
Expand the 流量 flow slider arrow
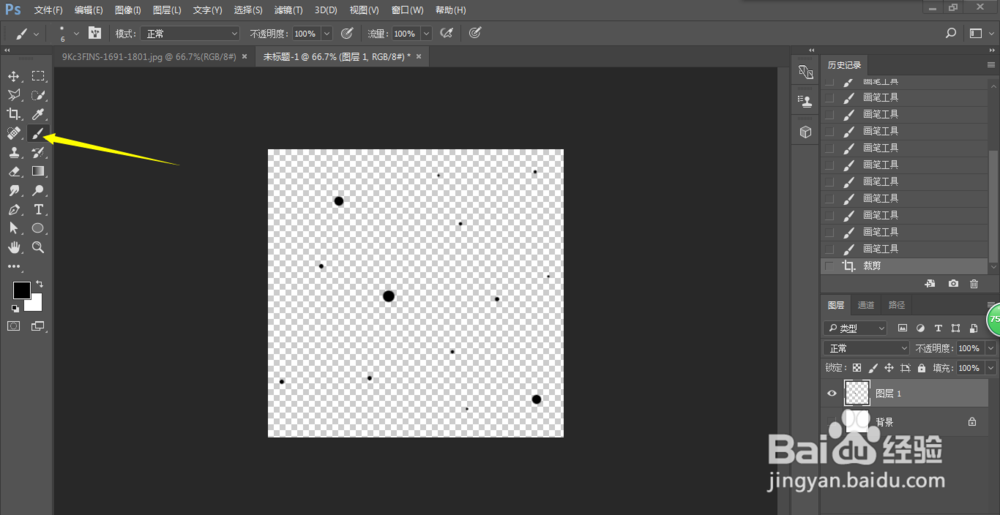tap(426, 33)
